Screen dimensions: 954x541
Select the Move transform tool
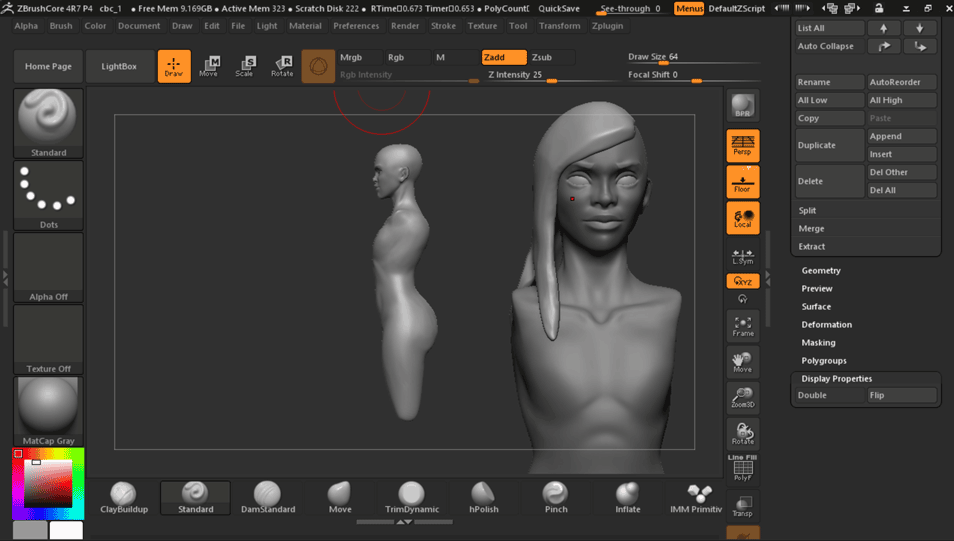coord(208,66)
